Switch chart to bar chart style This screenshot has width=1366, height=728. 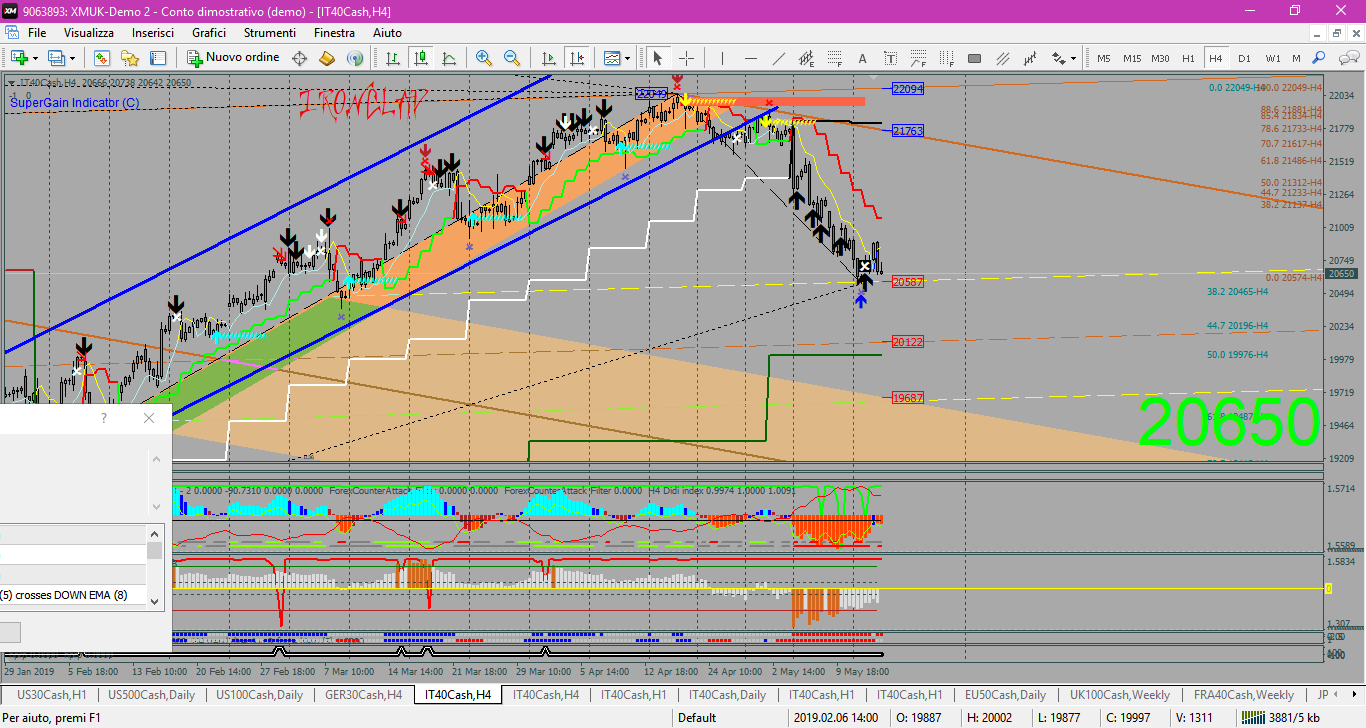[x=393, y=58]
